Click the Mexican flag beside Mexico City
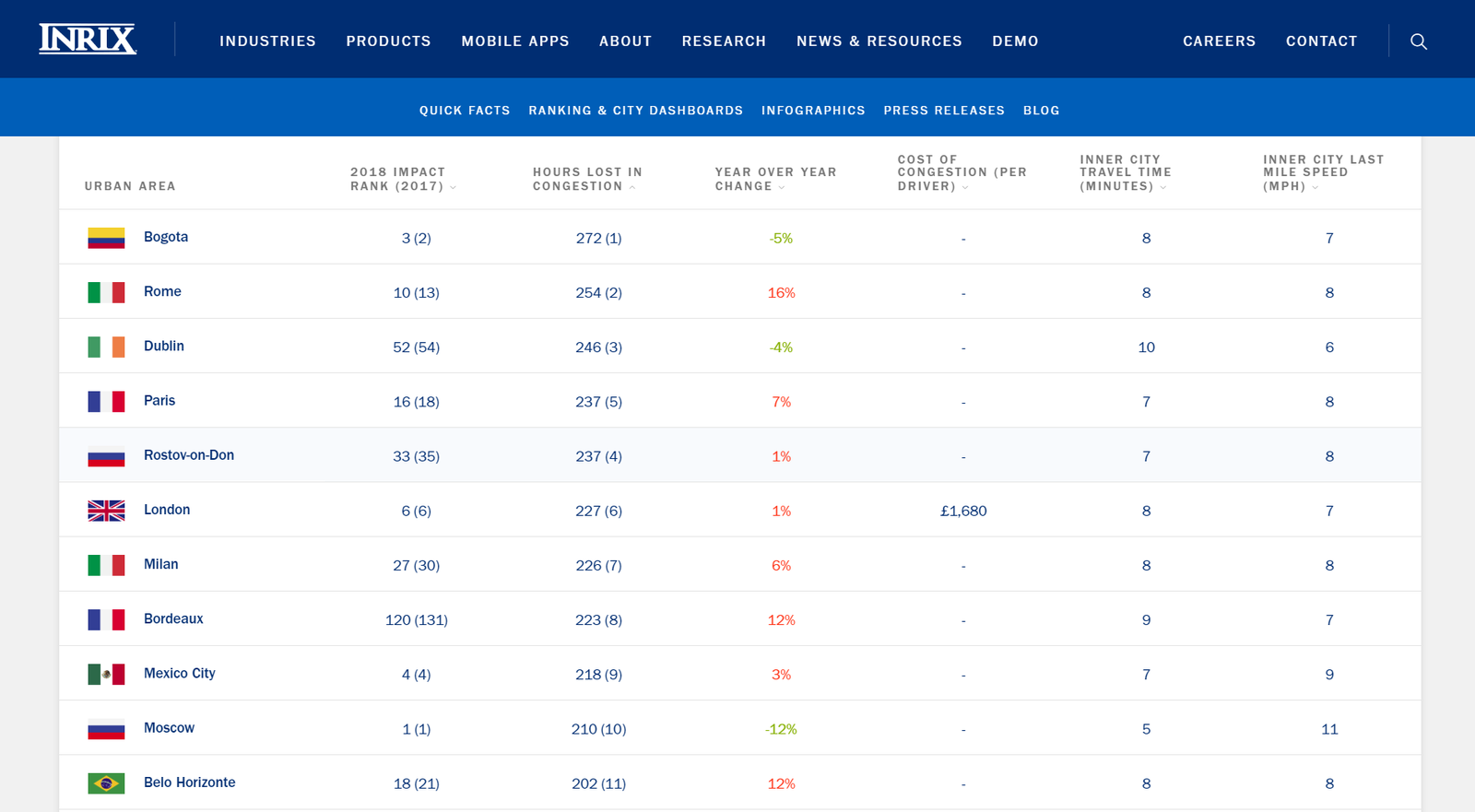Image resolution: width=1475 pixels, height=812 pixels. pyautogui.click(x=106, y=674)
